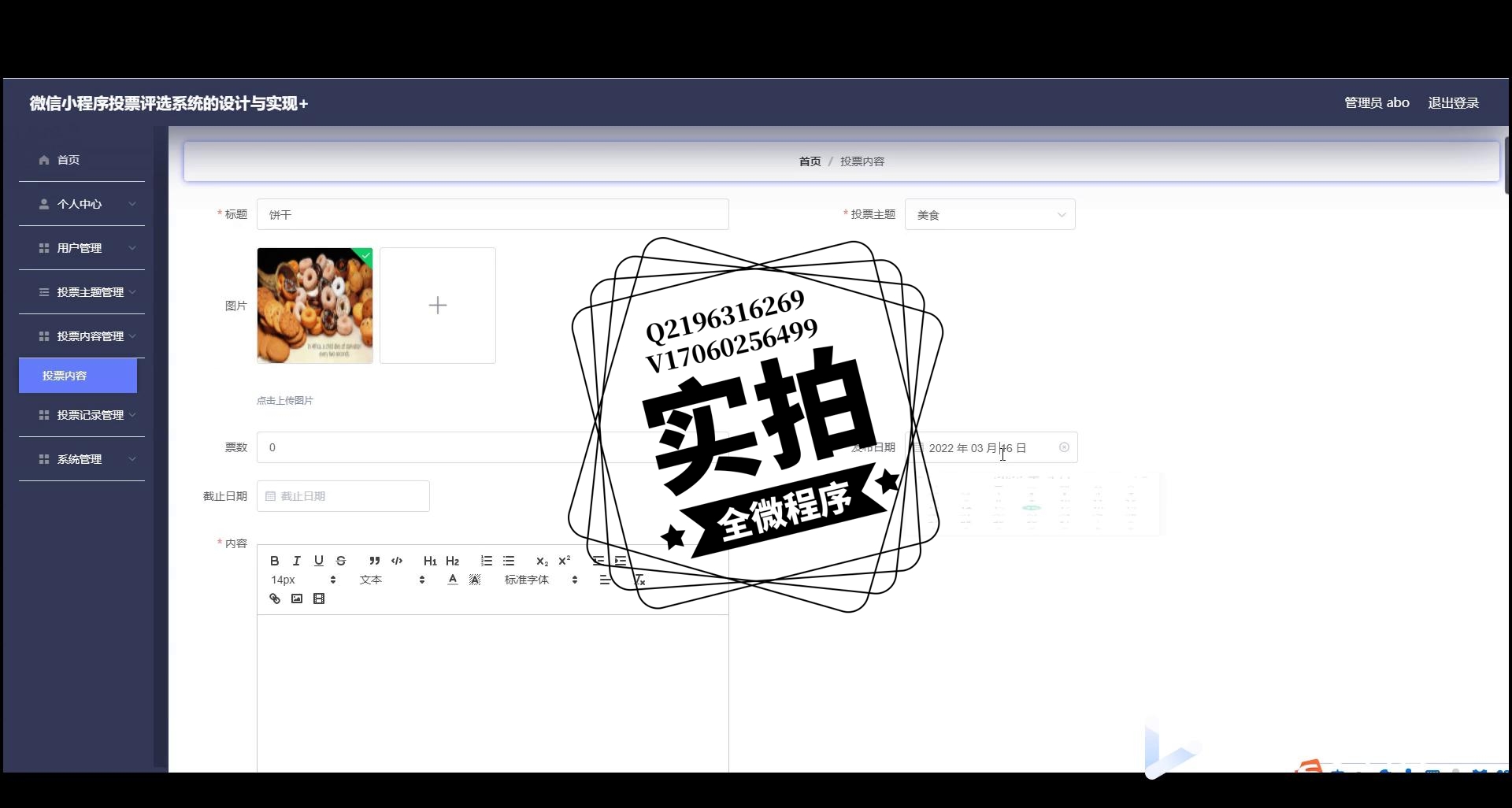Image resolution: width=1512 pixels, height=808 pixels.
Task: Click 点击上传图片 hint text
Action: coord(285,400)
